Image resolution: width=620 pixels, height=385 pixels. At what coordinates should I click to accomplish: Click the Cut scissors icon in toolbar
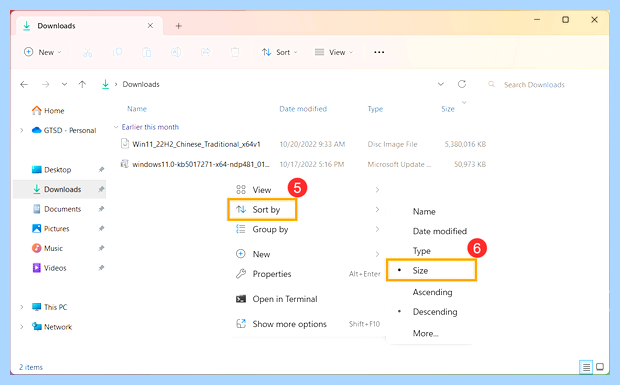click(x=87, y=52)
